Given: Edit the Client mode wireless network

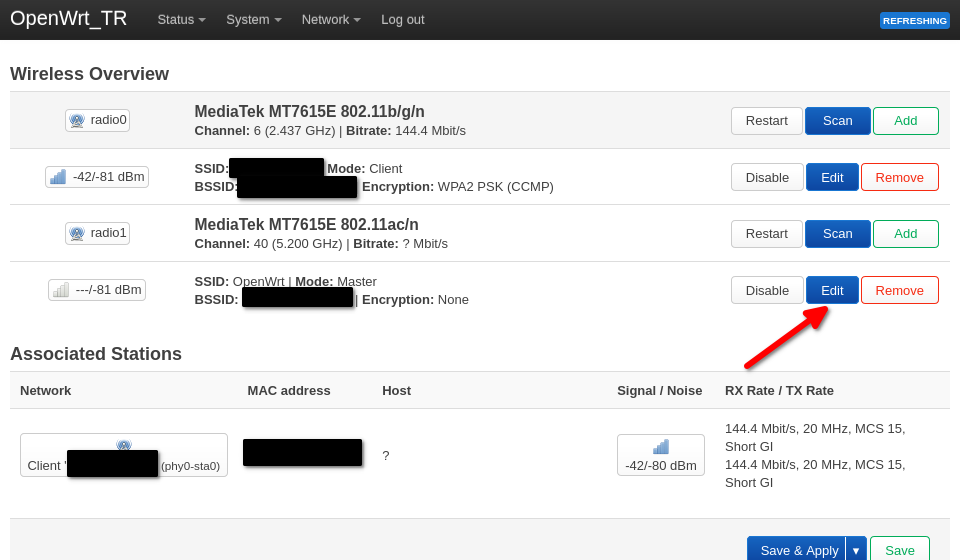Looking at the screenshot, I should tap(832, 177).
